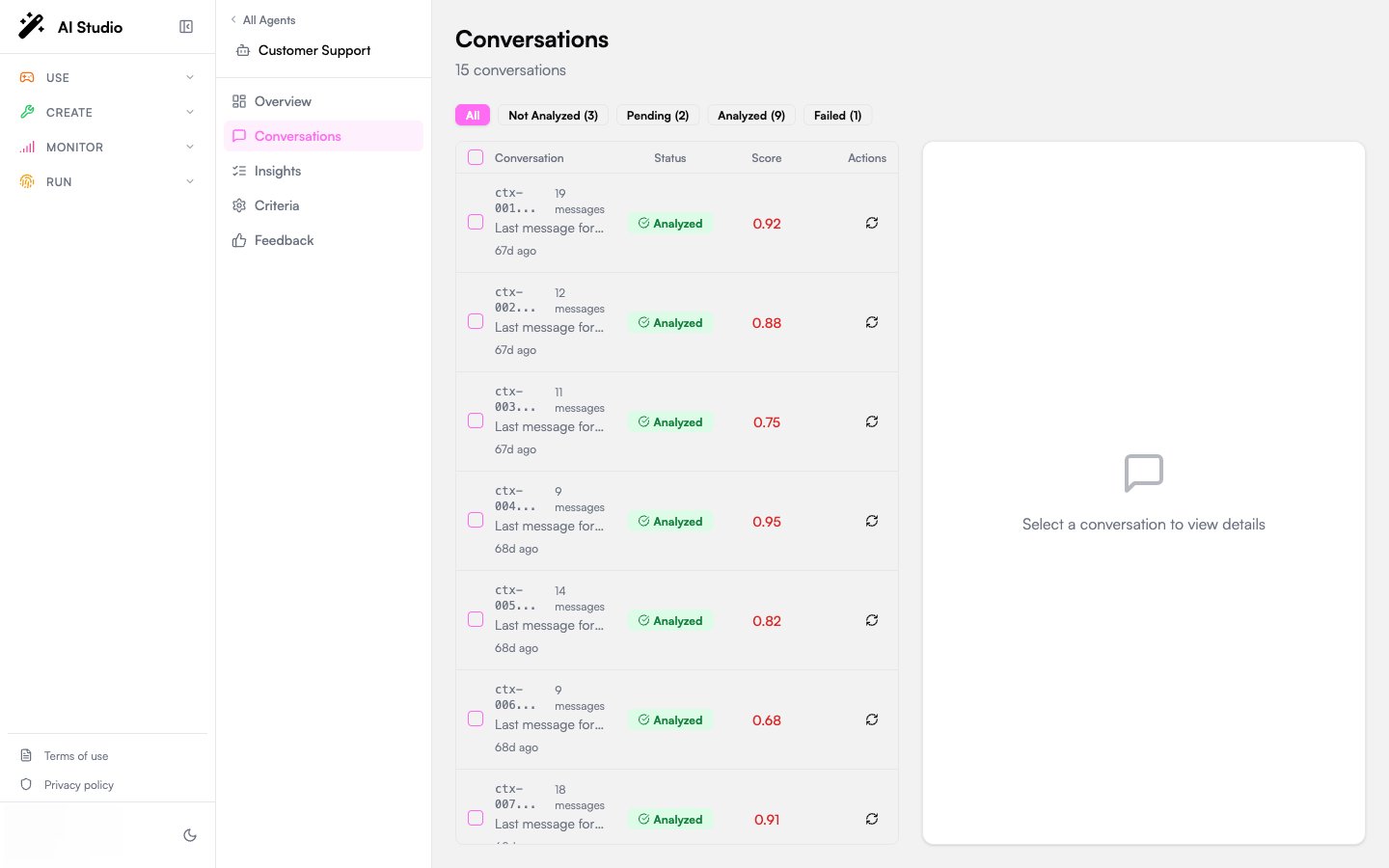Toggle dark mode with the moon icon

pos(190,835)
